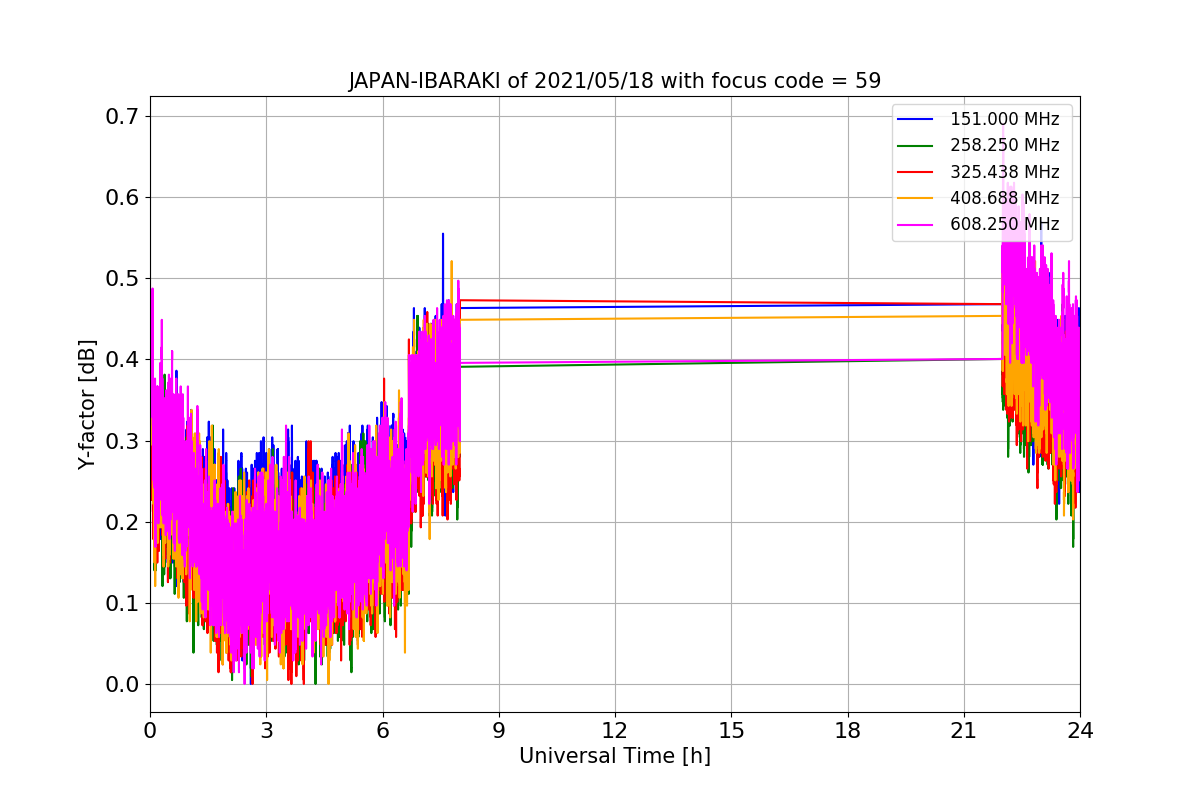Click the green line swatch in the legend
Screen dimensions: 1200x800
tap(917, 146)
